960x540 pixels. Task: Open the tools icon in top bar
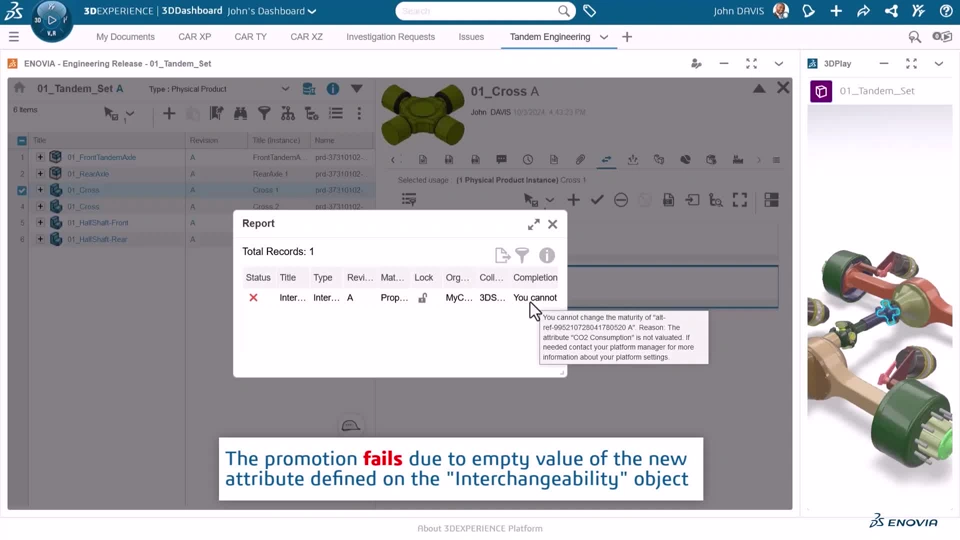[918, 11]
